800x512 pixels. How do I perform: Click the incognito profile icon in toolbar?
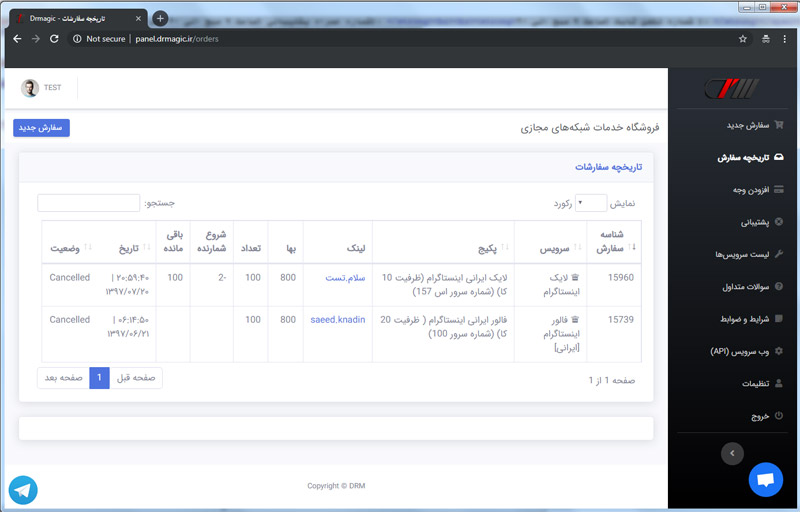[766, 39]
